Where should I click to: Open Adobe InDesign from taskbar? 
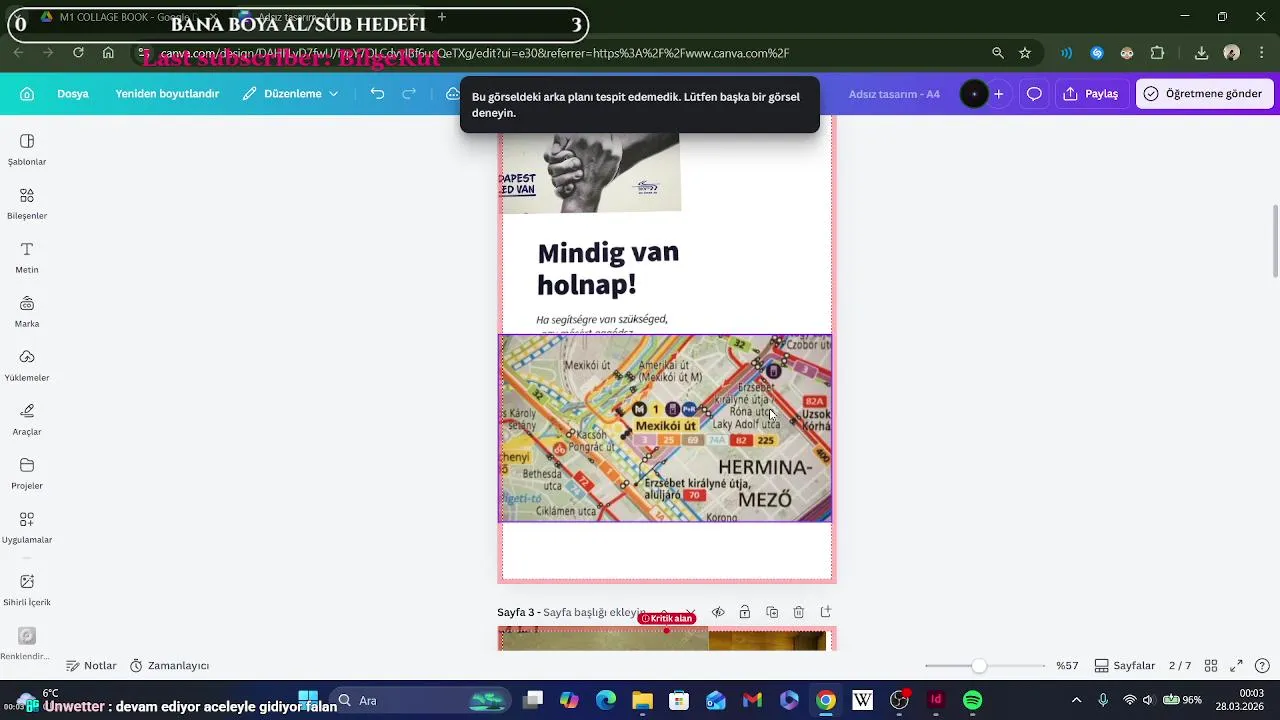pos(936,700)
